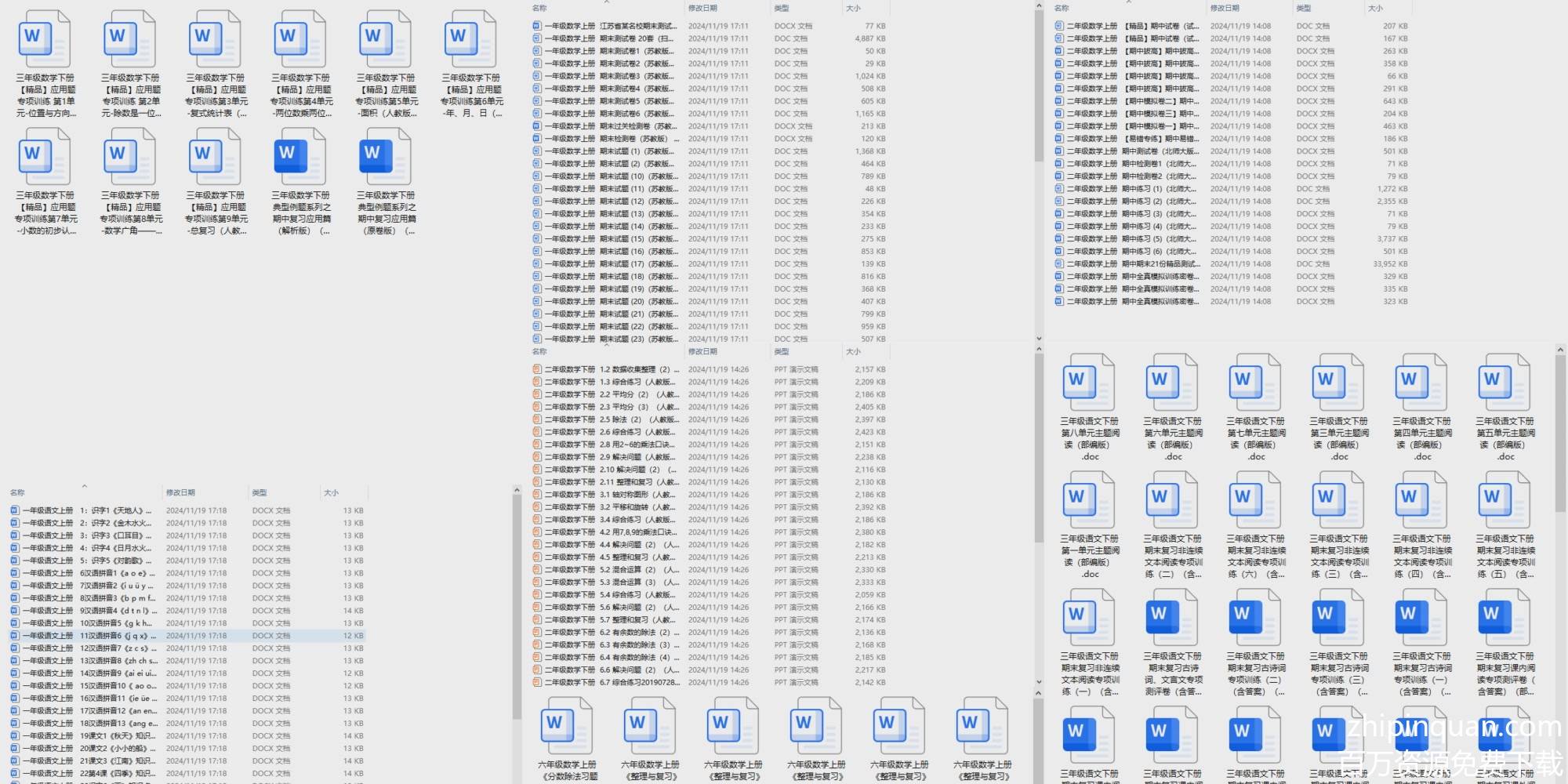Toggle sort arrow above 名称 column in bottom-left list
Viewport: 1568px width, 784px height.
click(84, 486)
